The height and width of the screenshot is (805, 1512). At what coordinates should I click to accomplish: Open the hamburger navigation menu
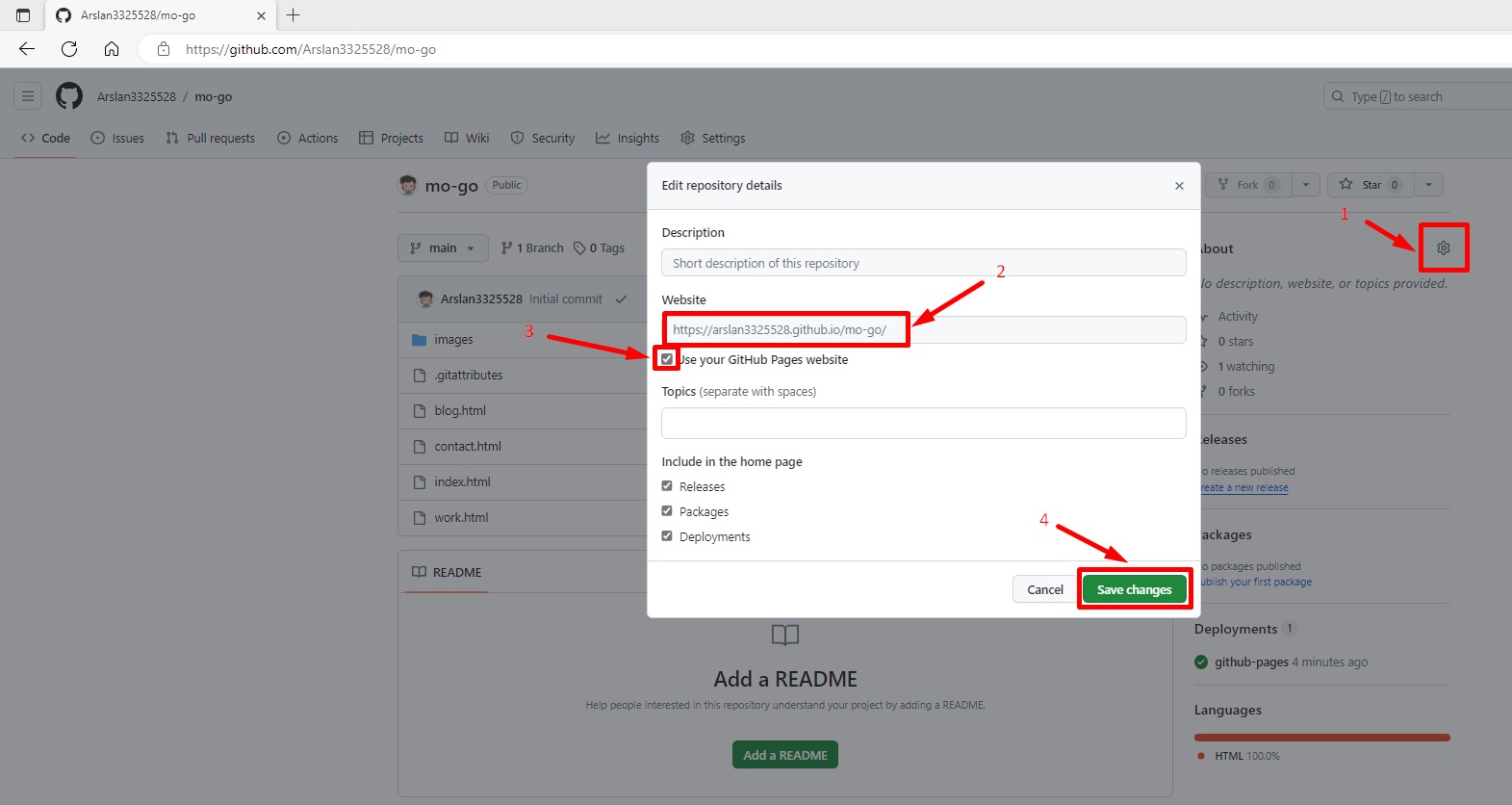pyautogui.click(x=28, y=96)
